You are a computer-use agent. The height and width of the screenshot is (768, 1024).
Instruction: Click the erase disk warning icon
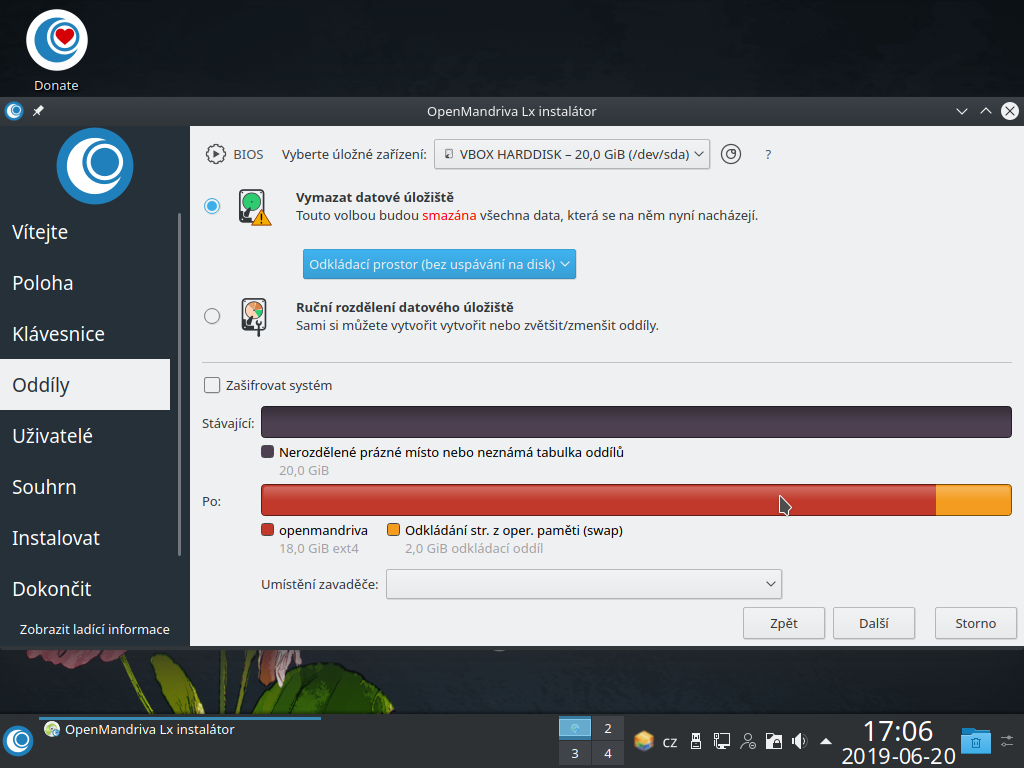253,206
